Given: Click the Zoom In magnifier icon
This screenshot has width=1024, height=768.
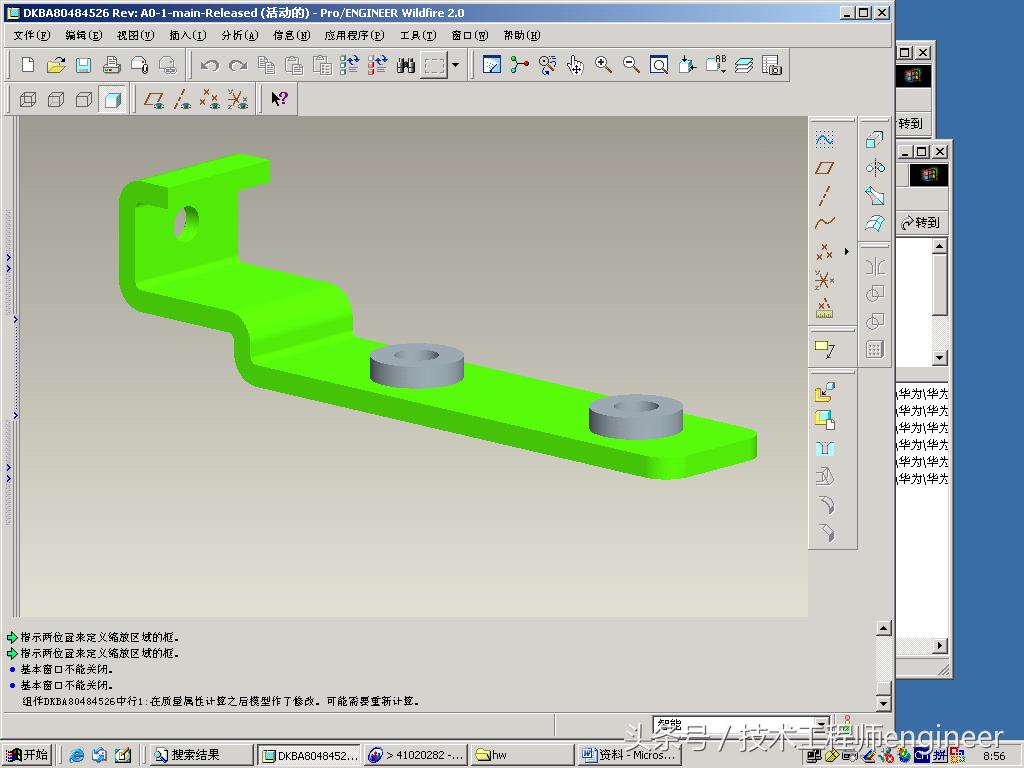Looking at the screenshot, I should pos(603,65).
